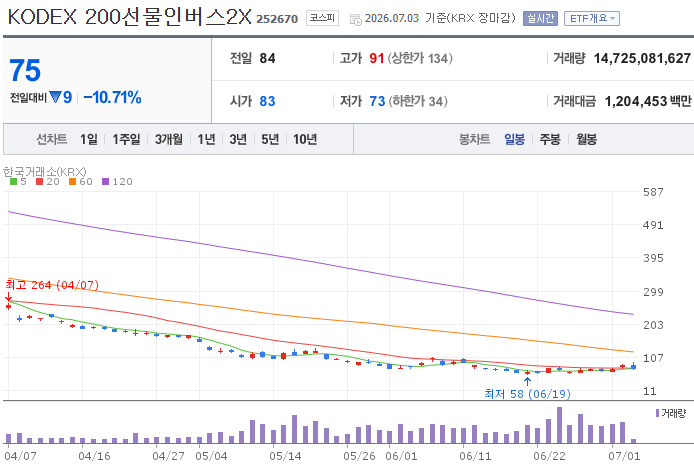The image size is (694, 473).
Task: Click the 최저 58 (06/19) chart label
Action: [x=527, y=393]
